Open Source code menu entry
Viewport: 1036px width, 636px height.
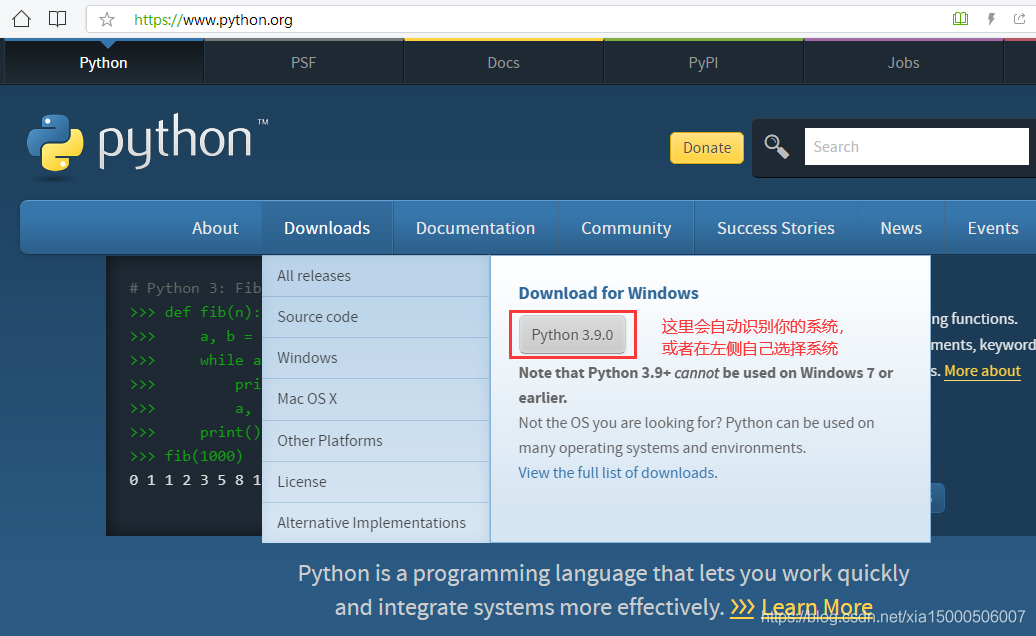(x=317, y=317)
